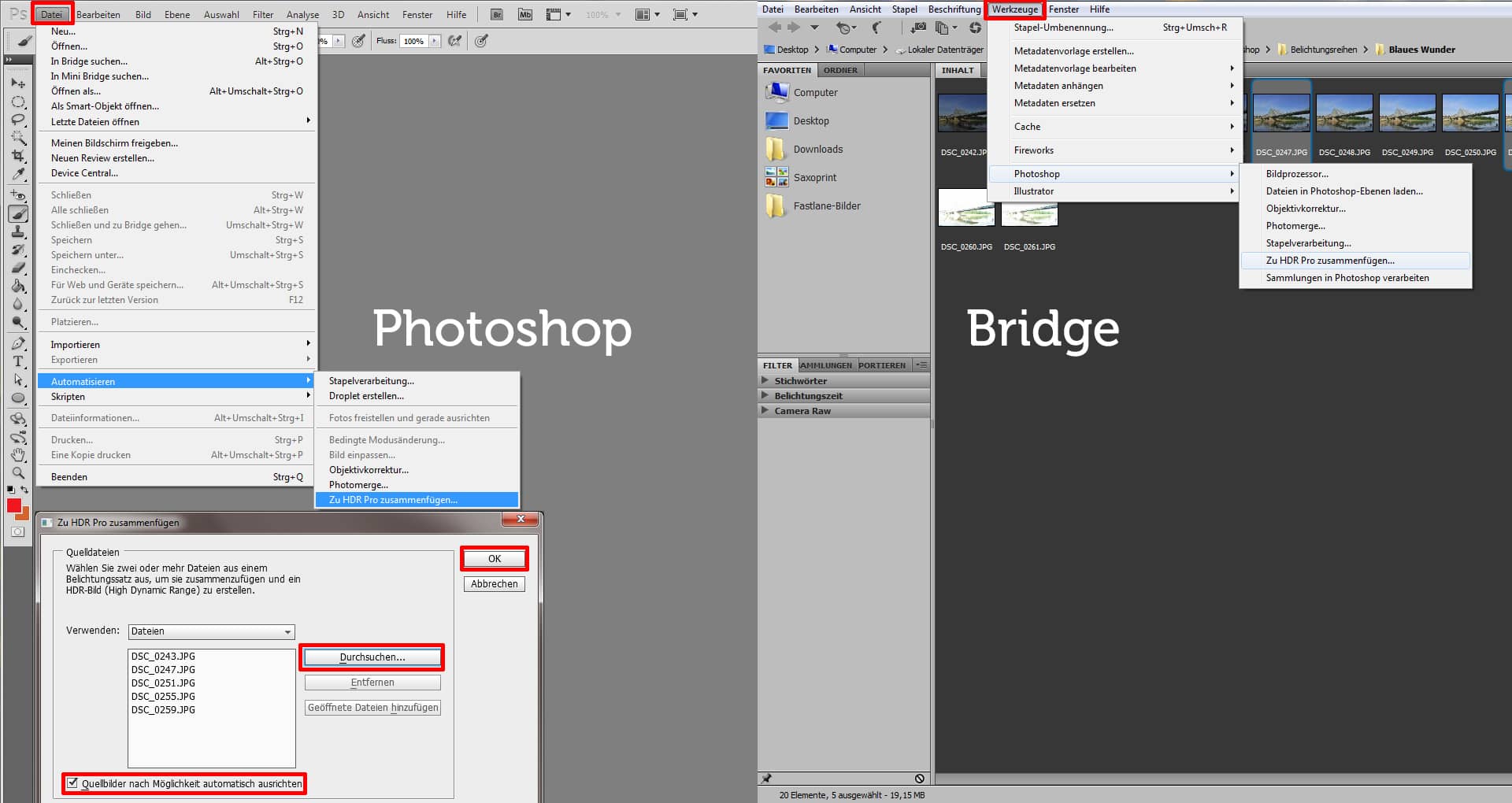Switch to the ORDNER tab in Bridge
This screenshot has width=1512, height=803.
pyautogui.click(x=840, y=70)
